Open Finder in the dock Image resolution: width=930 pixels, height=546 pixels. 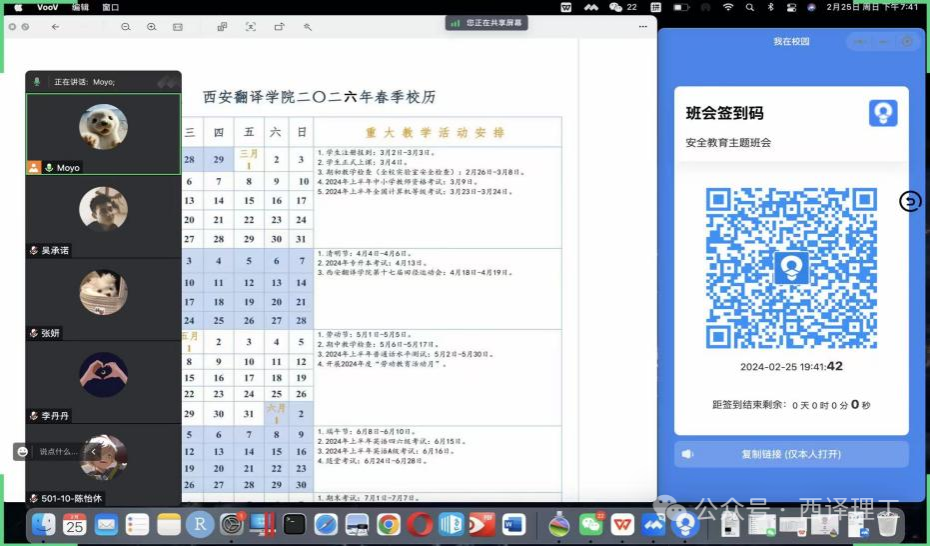(43, 523)
